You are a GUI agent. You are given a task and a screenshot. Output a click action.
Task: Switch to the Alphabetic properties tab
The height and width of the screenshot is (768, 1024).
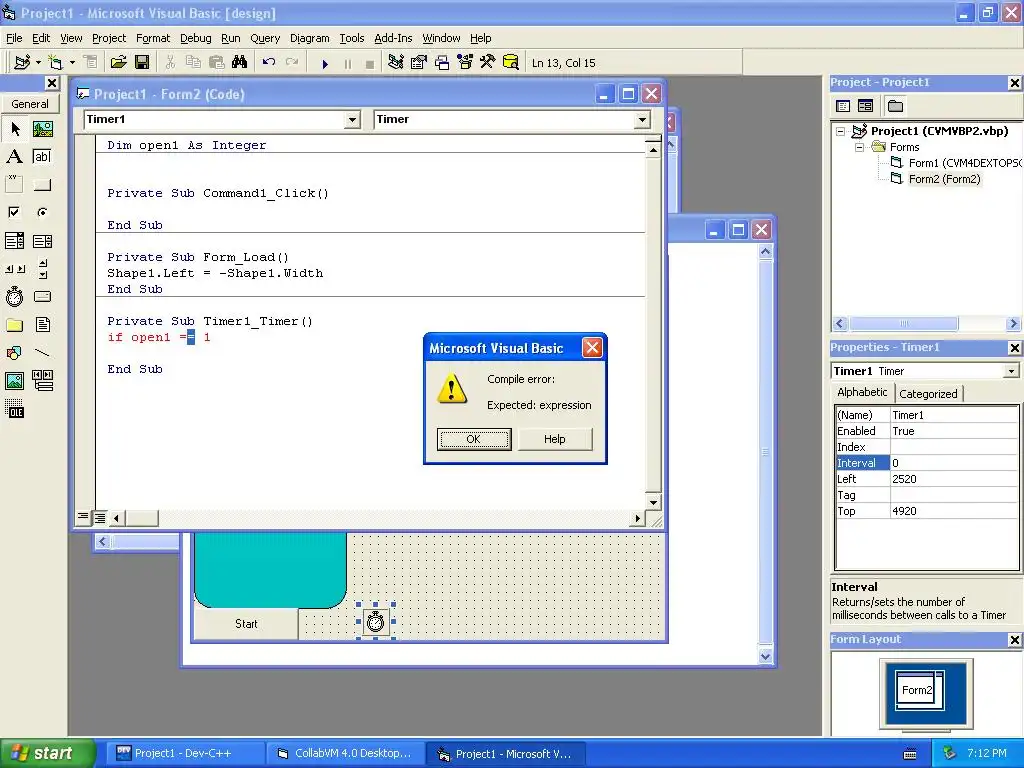862,392
